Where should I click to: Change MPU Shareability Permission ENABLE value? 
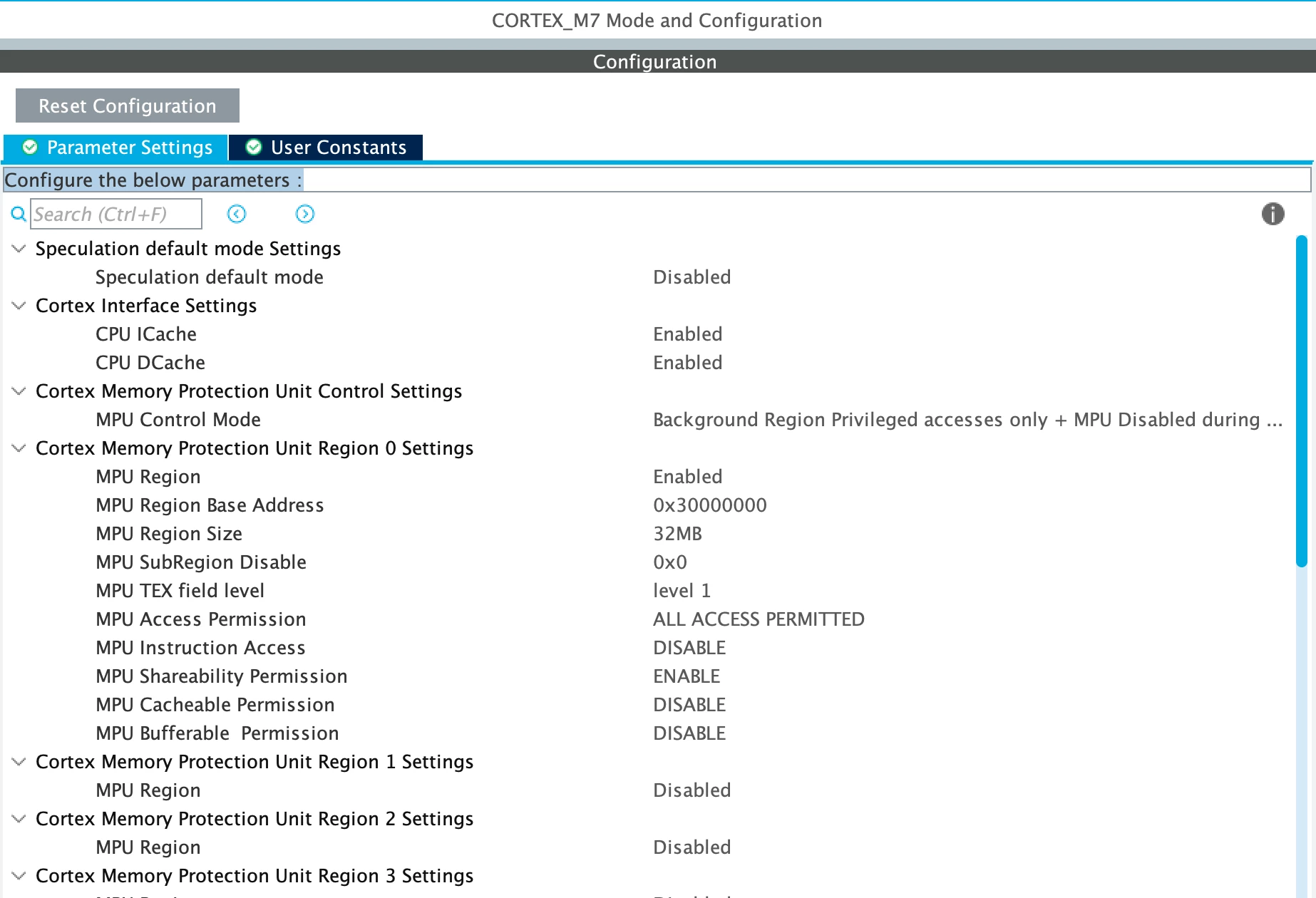687,676
